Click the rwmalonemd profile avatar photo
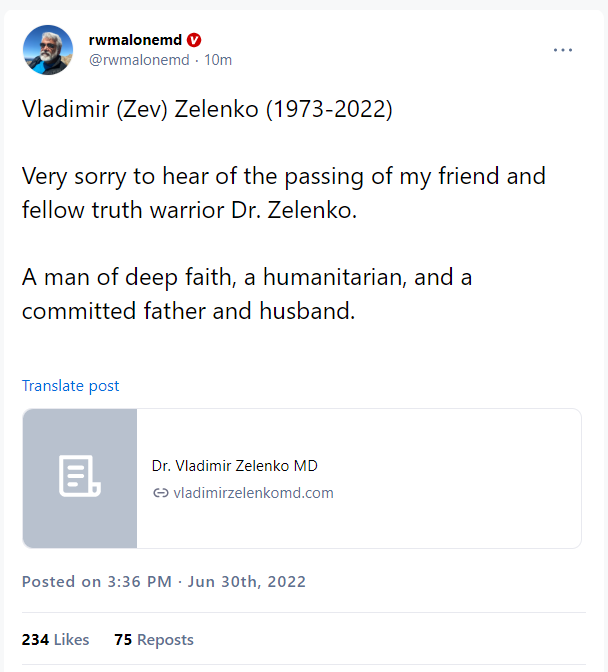Image resolution: width=608 pixels, height=672 pixels. 48,50
